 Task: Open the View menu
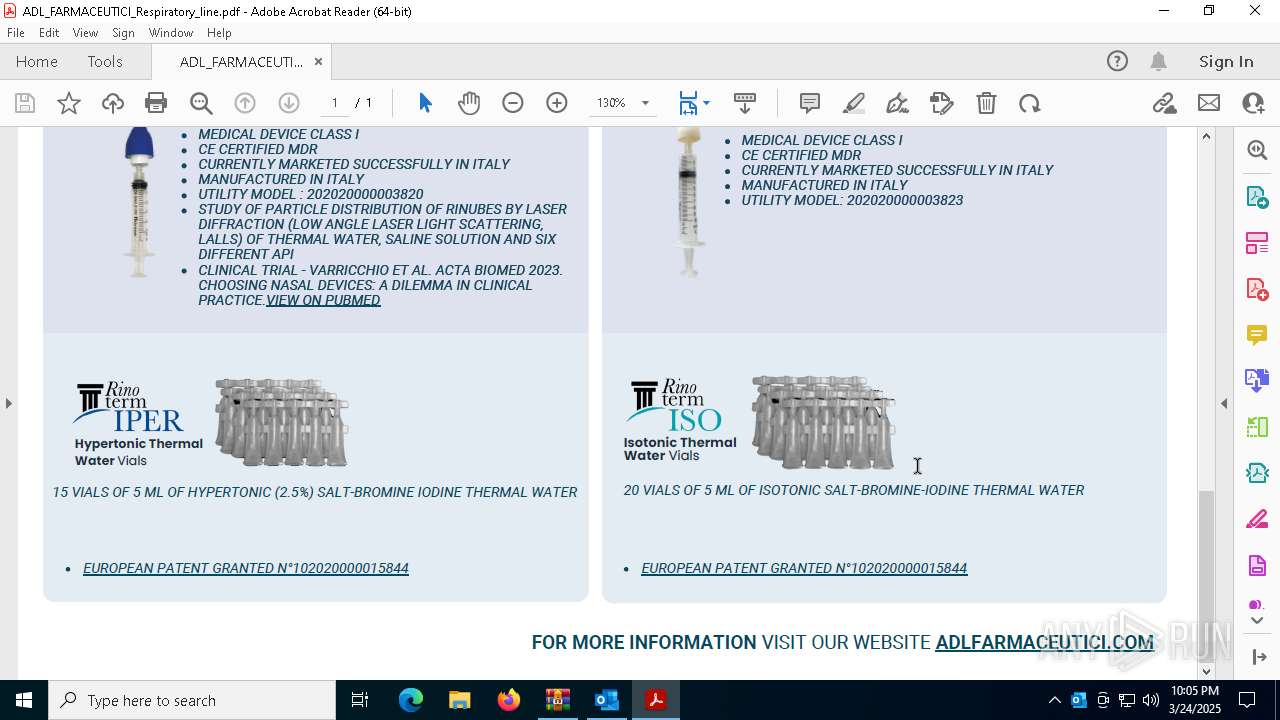point(85,32)
